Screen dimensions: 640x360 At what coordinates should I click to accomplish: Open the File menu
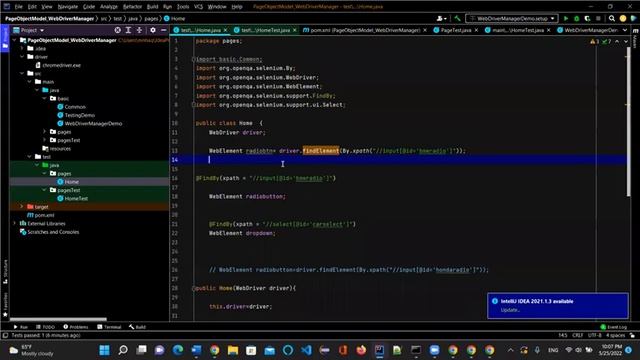[x=19, y=7]
